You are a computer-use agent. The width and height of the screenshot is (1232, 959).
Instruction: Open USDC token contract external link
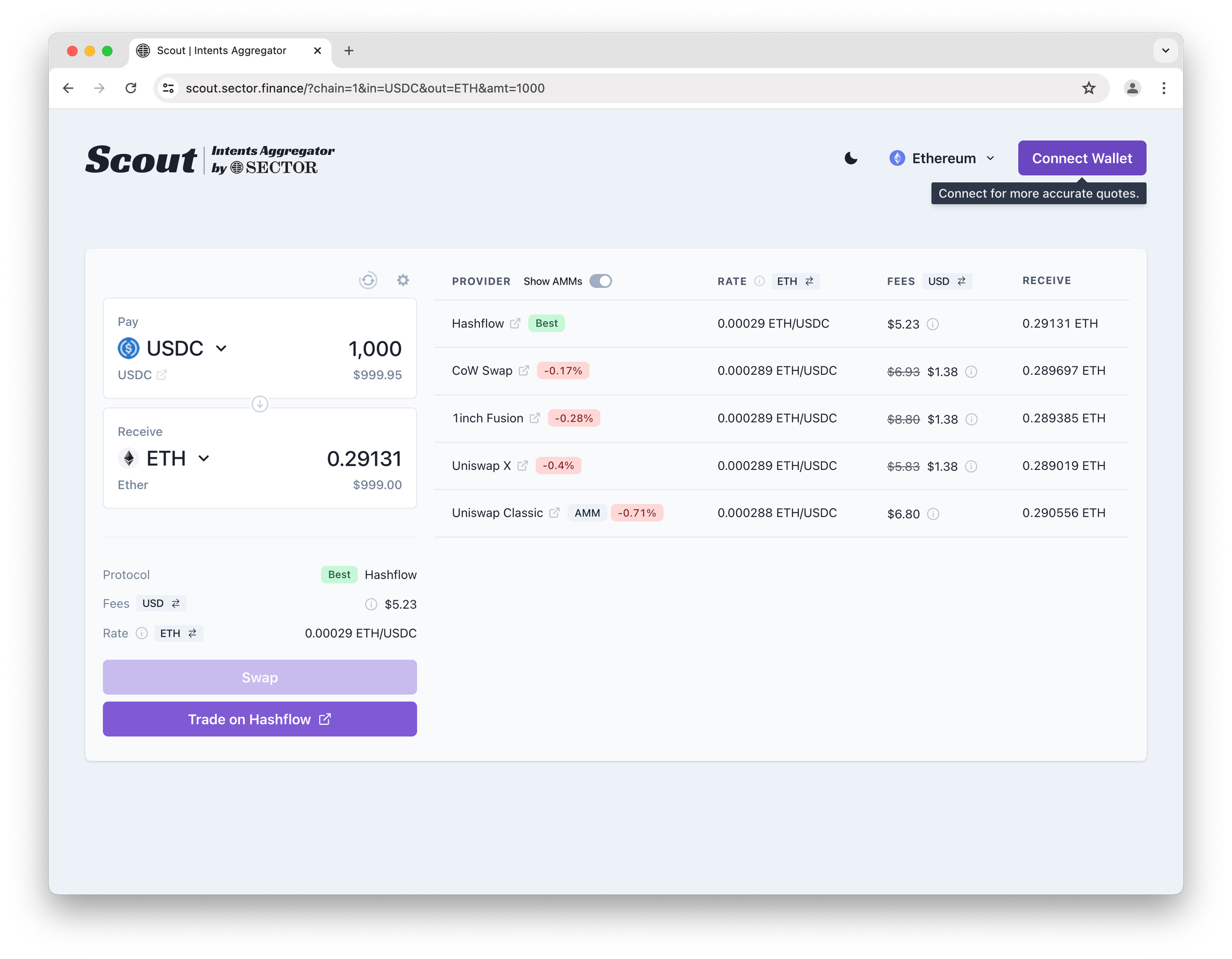[x=162, y=375]
